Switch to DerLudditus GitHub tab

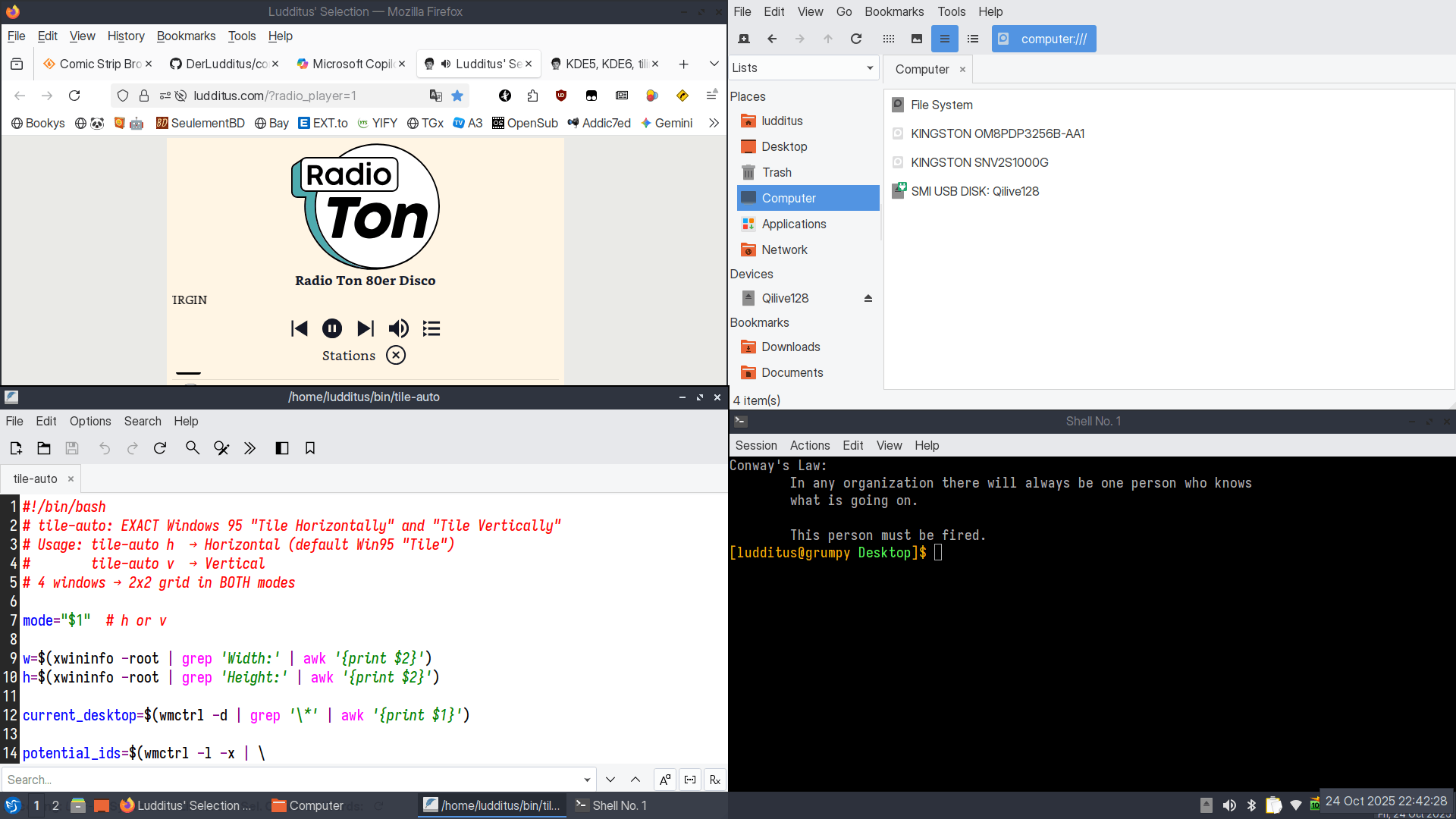(224, 64)
